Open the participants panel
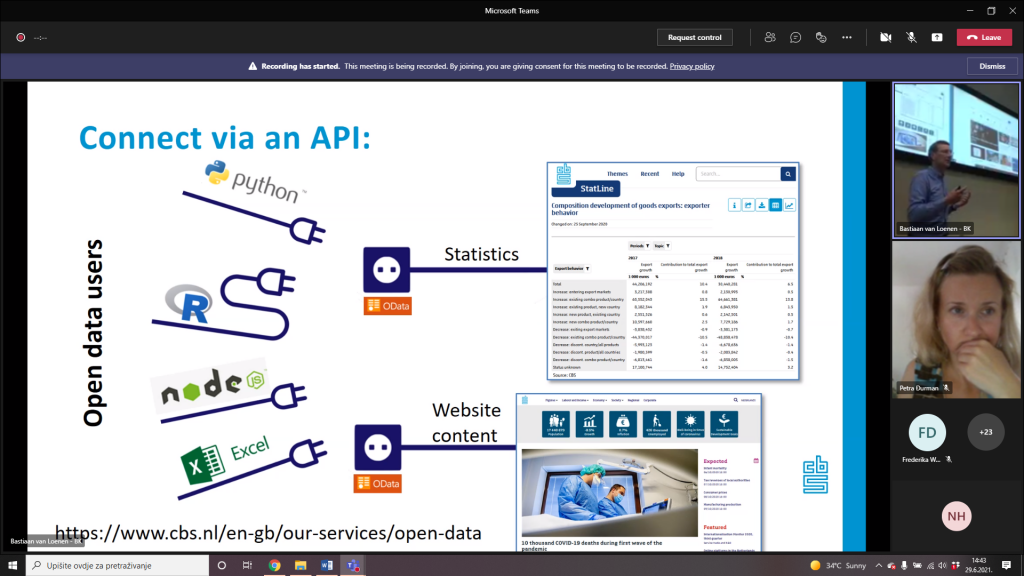 (x=769, y=37)
